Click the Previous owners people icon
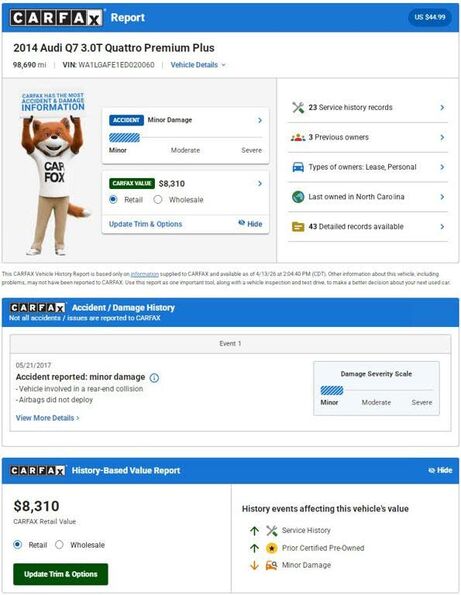Image resolution: width=461 pixels, height=595 pixels. [298, 137]
